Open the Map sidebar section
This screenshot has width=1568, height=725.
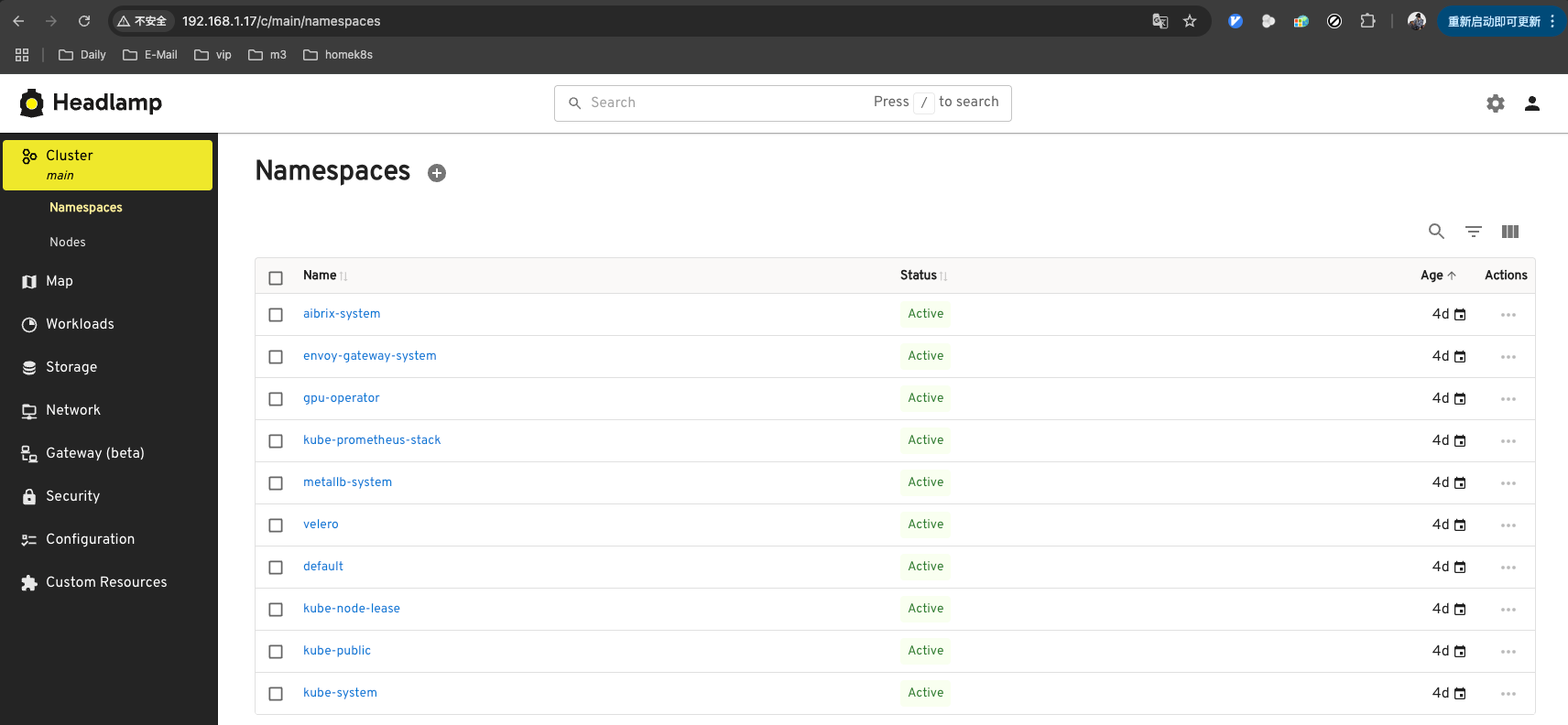(x=60, y=282)
